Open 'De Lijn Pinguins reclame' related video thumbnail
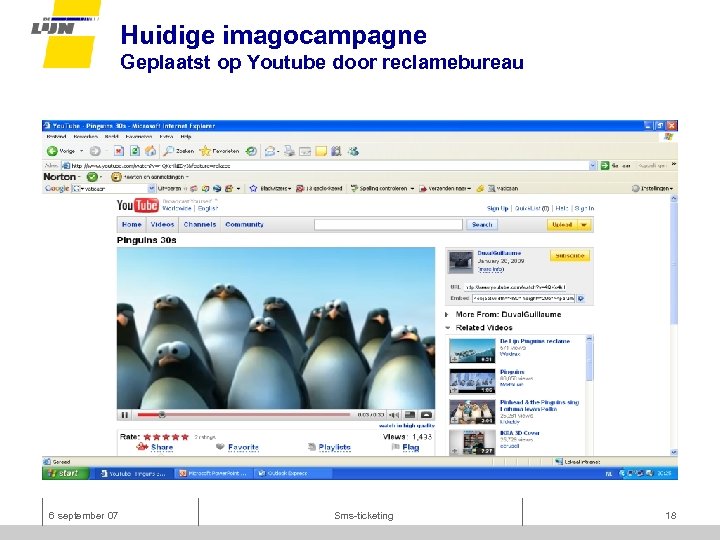The image size is (720, 540). (x=472, y=351)
